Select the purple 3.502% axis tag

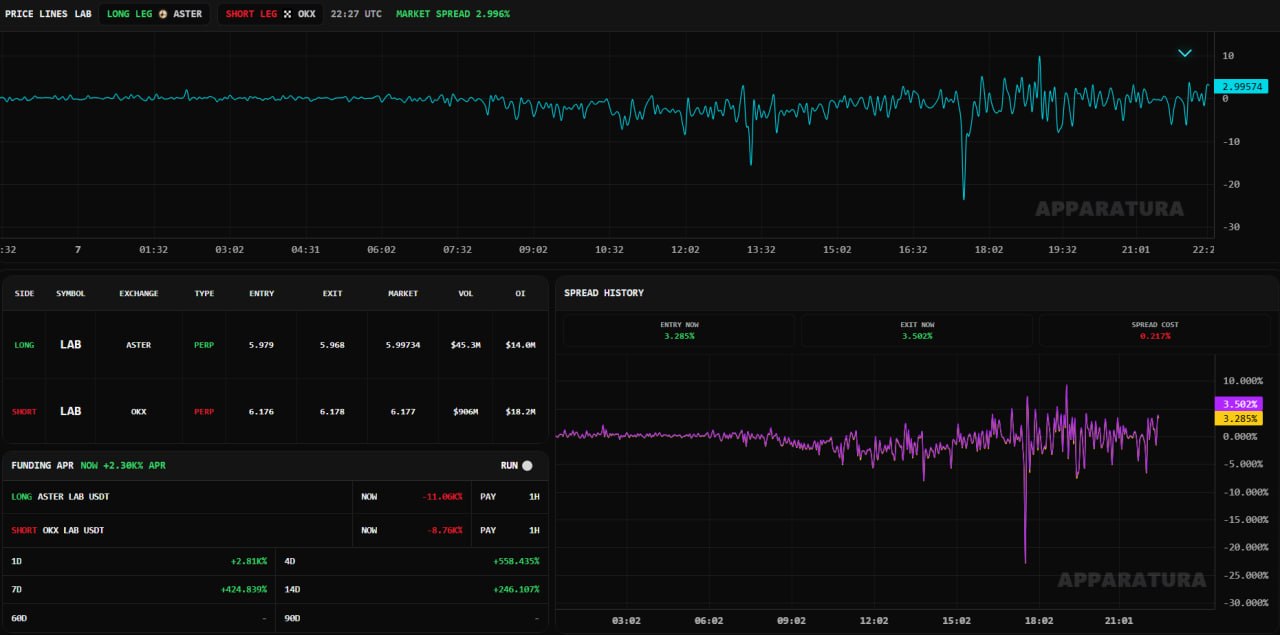(x=1238, y=404)
